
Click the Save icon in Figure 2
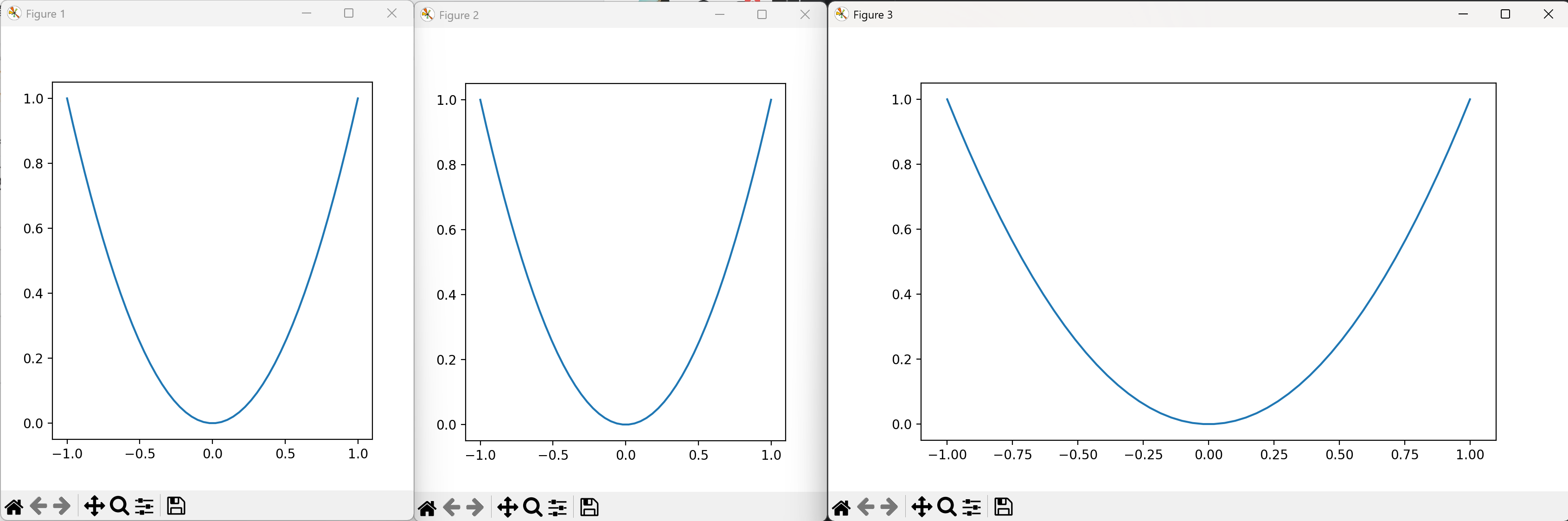(x=589, y=507)
